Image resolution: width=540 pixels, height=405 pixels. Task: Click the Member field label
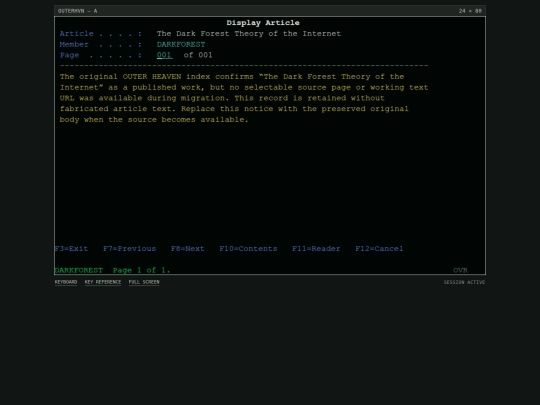tap(74, 44)
